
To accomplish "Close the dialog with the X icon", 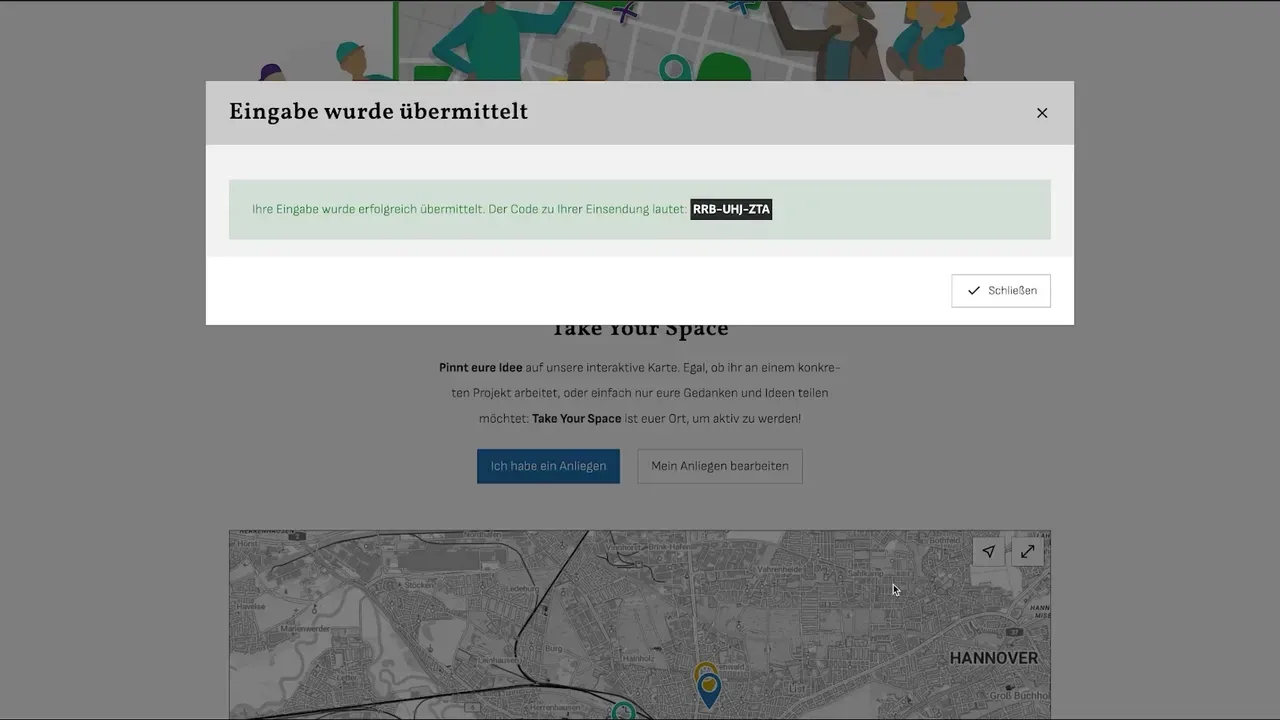I will coord(1042,113).
